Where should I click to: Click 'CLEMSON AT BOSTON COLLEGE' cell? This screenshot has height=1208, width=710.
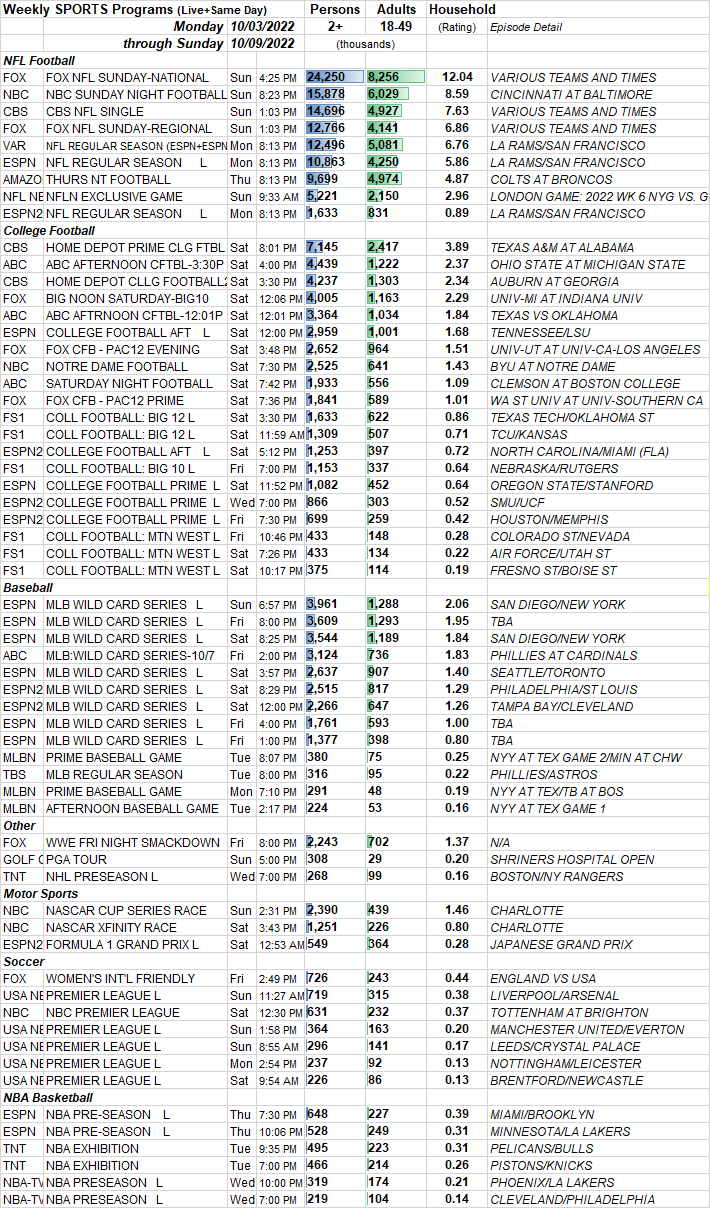pos(578,383)
